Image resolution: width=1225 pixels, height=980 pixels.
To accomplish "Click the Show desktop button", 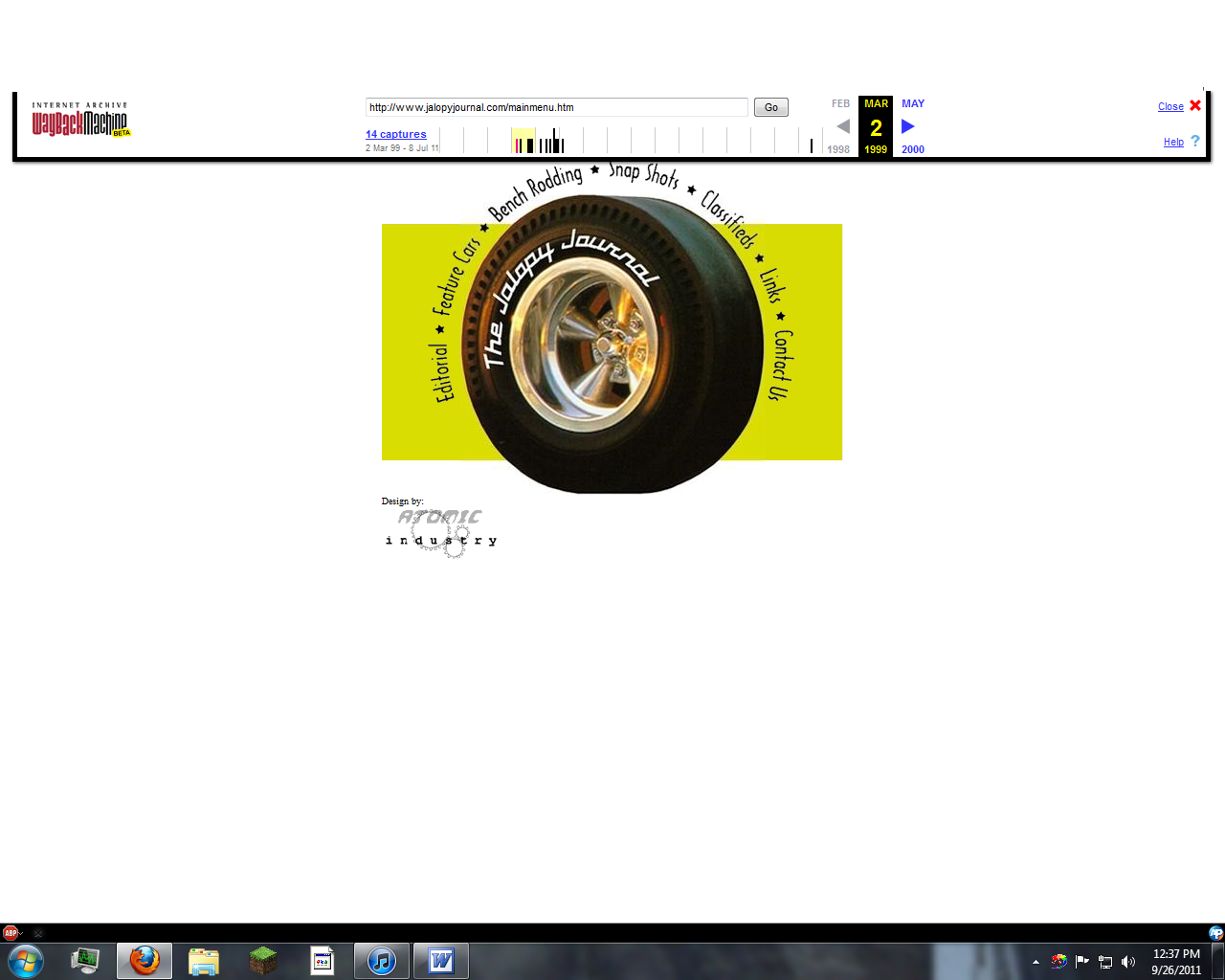I will 1218,962.
